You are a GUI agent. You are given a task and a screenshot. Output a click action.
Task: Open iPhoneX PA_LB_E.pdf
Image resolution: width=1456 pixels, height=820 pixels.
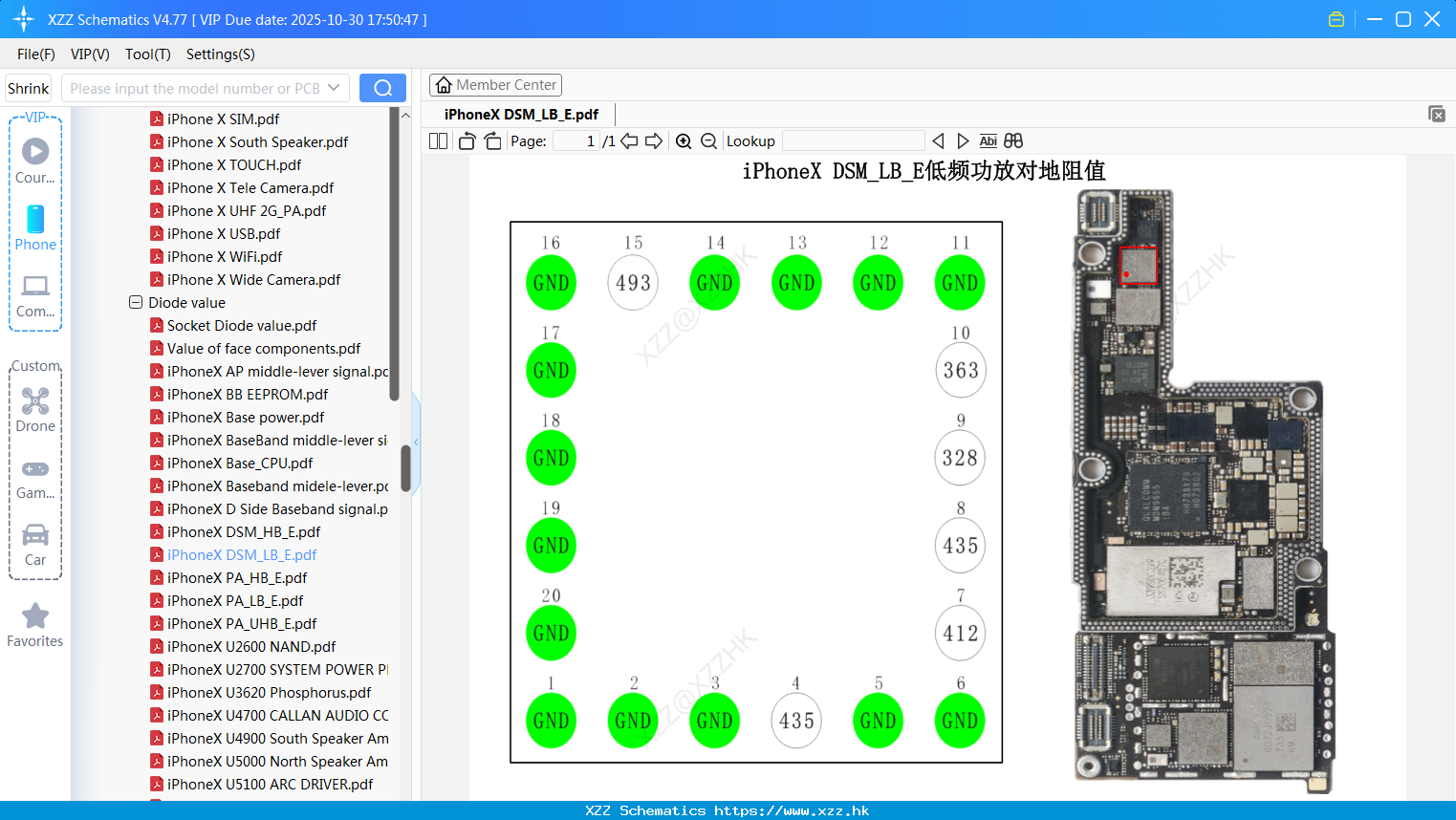[x=235, y=600]
